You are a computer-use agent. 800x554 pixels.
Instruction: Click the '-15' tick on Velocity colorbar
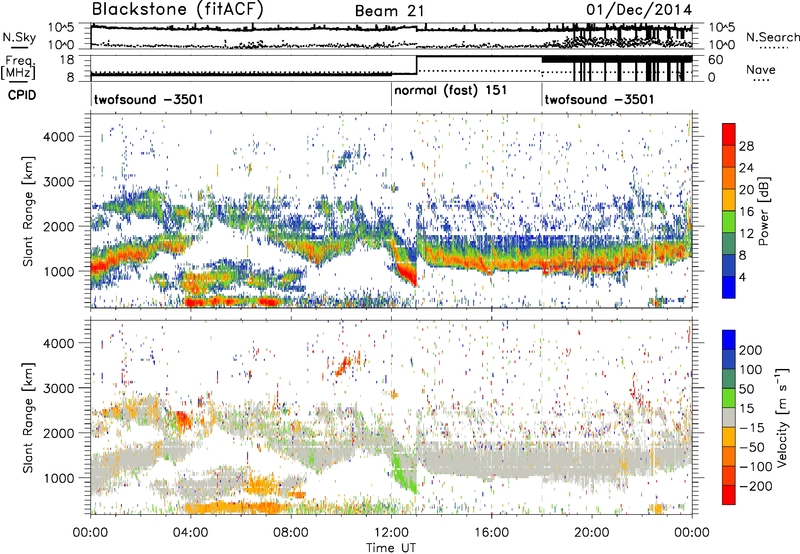click(752, 428)
